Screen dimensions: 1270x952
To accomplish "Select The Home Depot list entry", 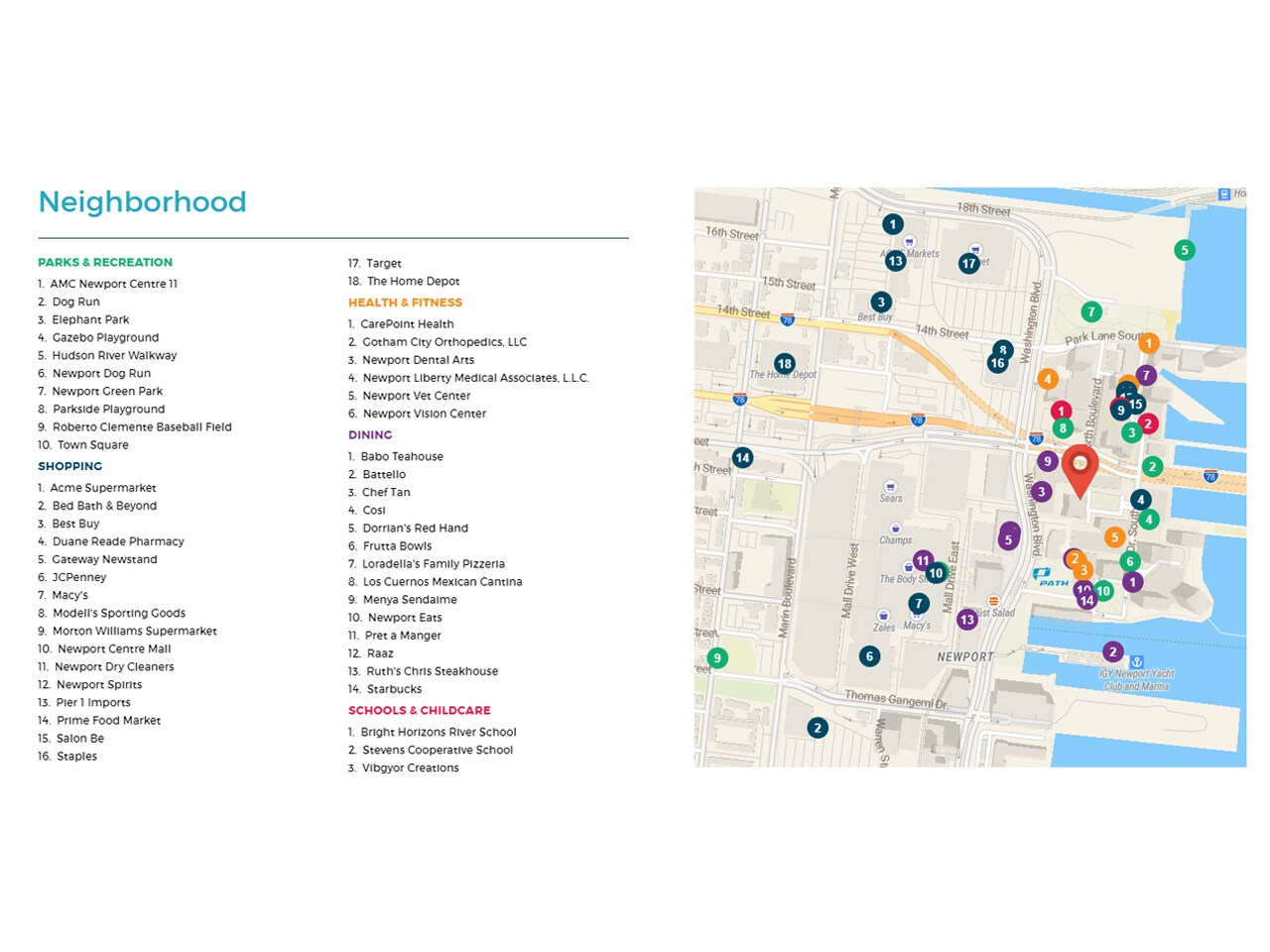I will [404, 282].
